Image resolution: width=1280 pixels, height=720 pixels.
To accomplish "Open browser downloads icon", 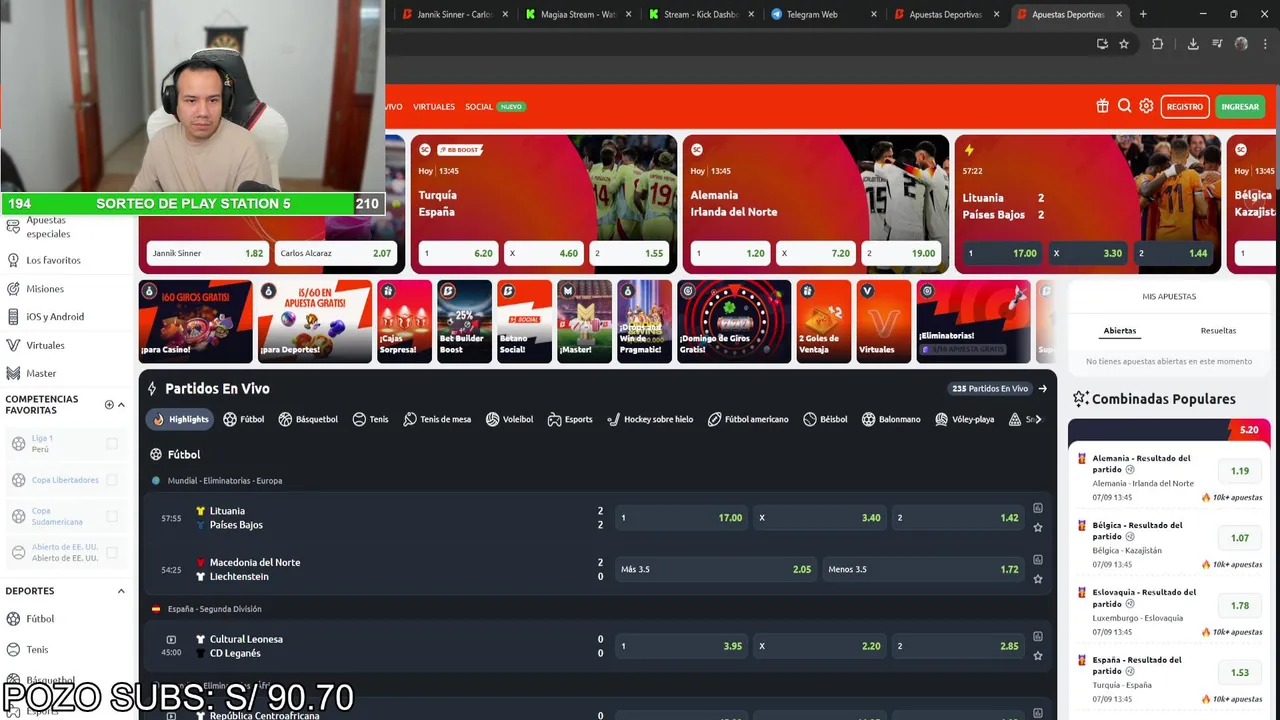I will (x=1193, y=44).
